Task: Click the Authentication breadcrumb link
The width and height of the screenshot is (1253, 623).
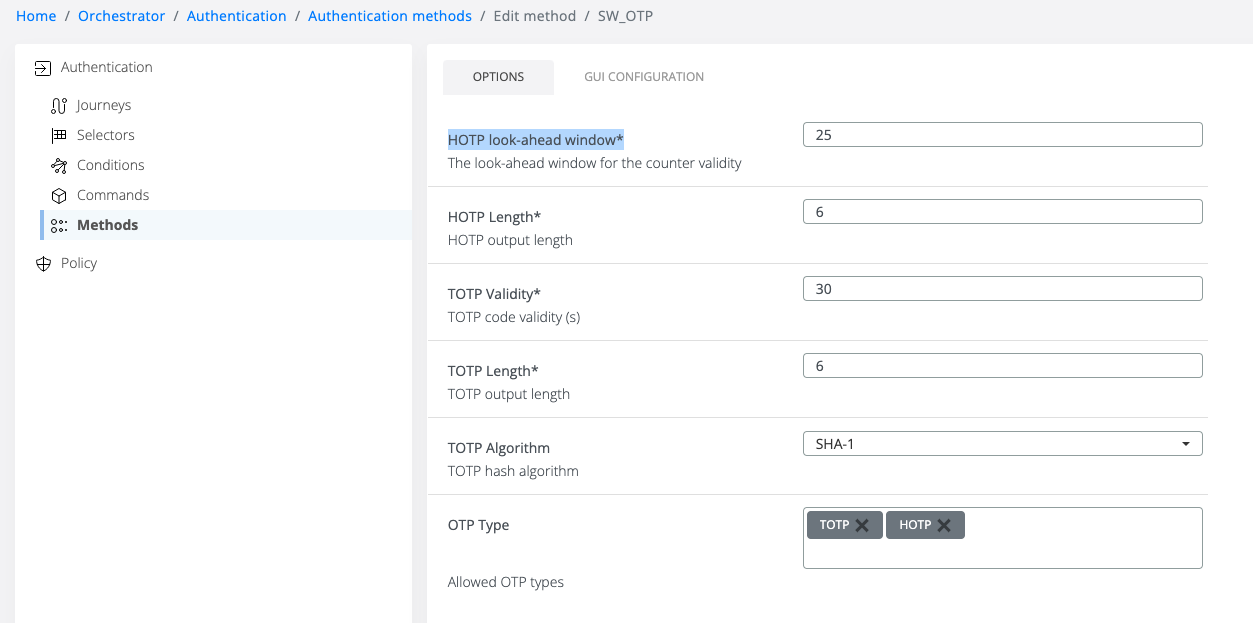Action: pos(237,15)
